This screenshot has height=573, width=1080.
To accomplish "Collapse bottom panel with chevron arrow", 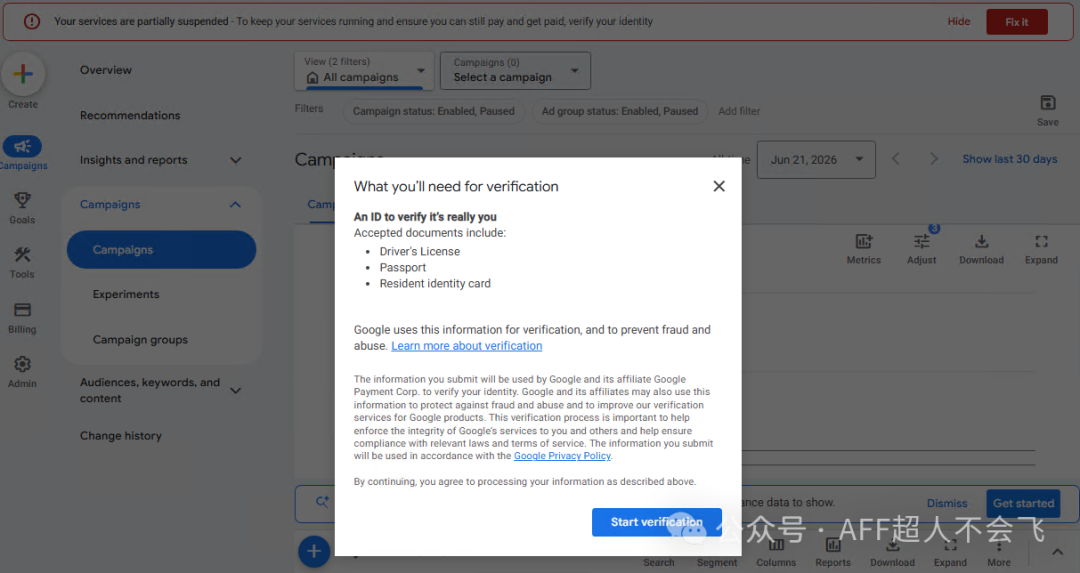I will pos(1057,552).
